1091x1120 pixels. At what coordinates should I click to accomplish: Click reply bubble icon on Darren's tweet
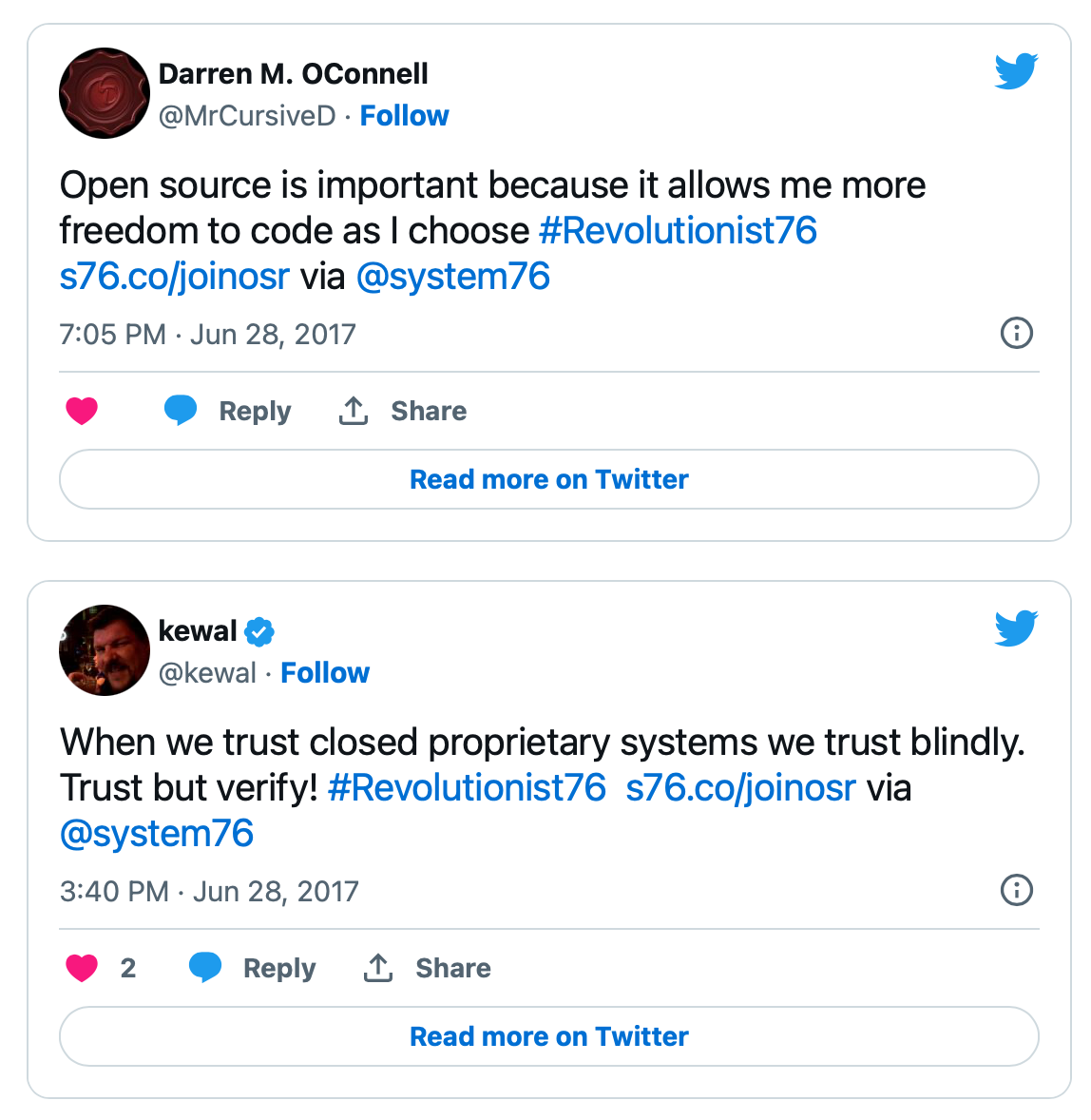pos(181,410)
